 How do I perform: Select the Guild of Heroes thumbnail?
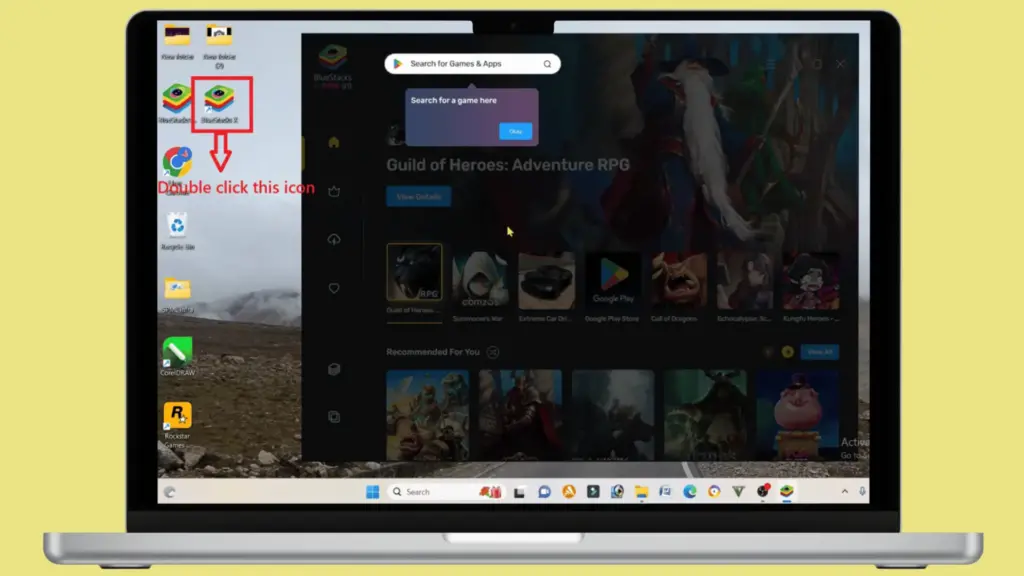tap(414, 272)
